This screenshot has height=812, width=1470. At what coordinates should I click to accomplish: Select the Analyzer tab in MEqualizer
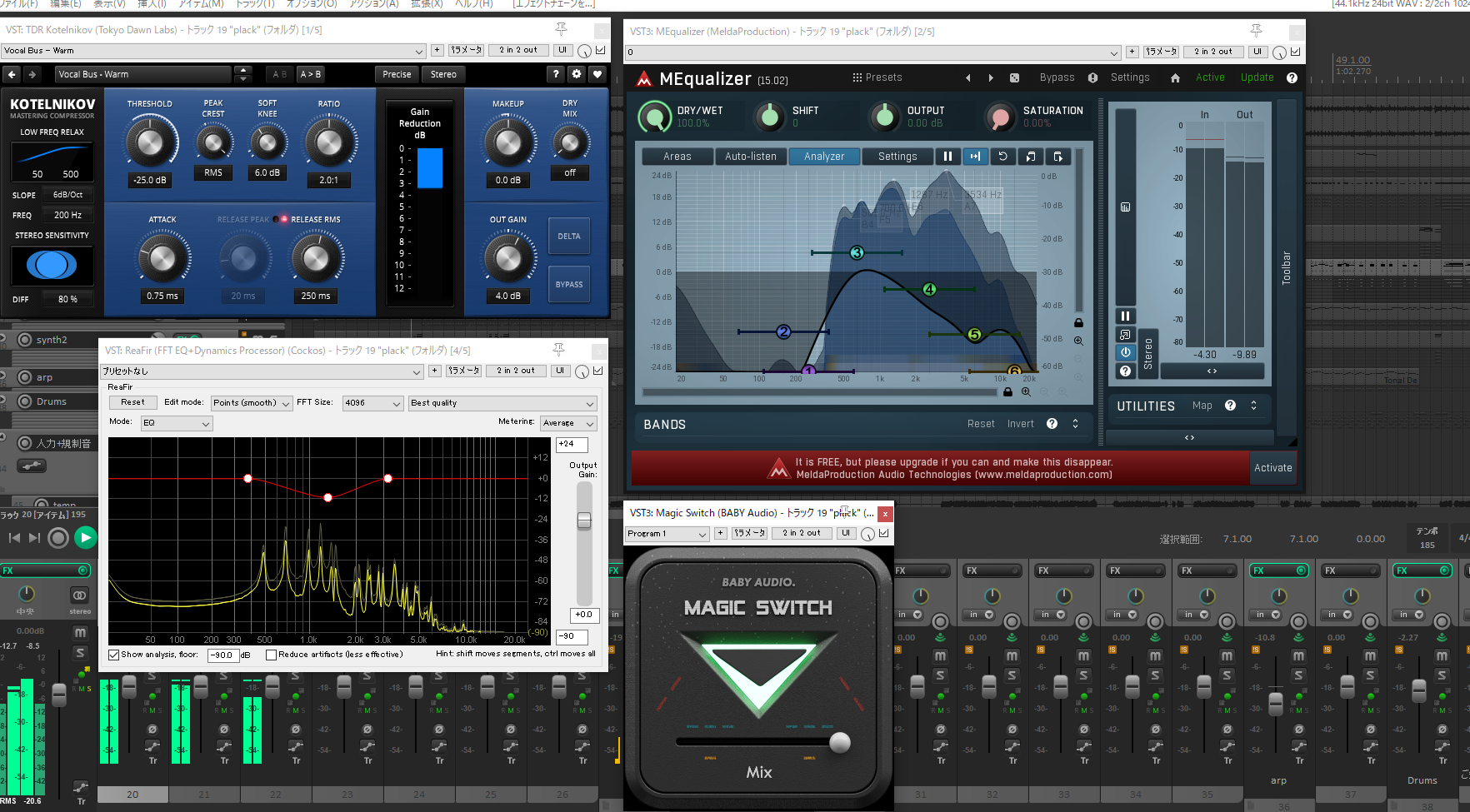(x=823, y=156)
